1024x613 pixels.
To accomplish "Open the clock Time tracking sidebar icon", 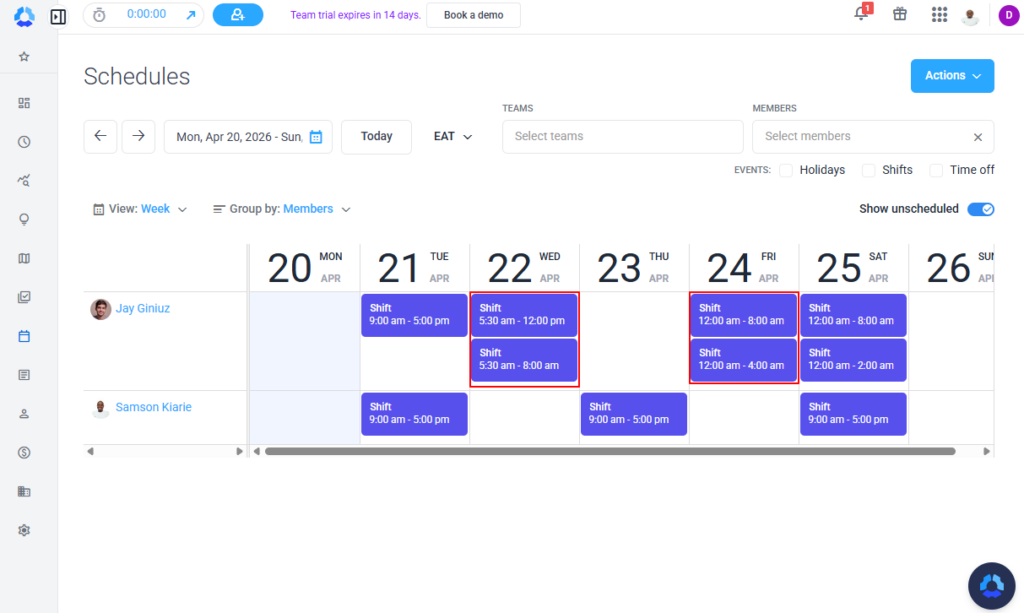I will point(24,142).
